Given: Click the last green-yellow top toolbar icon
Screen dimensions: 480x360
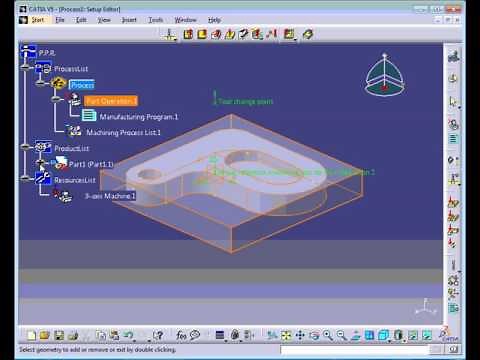Looking at the screenshot, I should (x=308, y=34).
